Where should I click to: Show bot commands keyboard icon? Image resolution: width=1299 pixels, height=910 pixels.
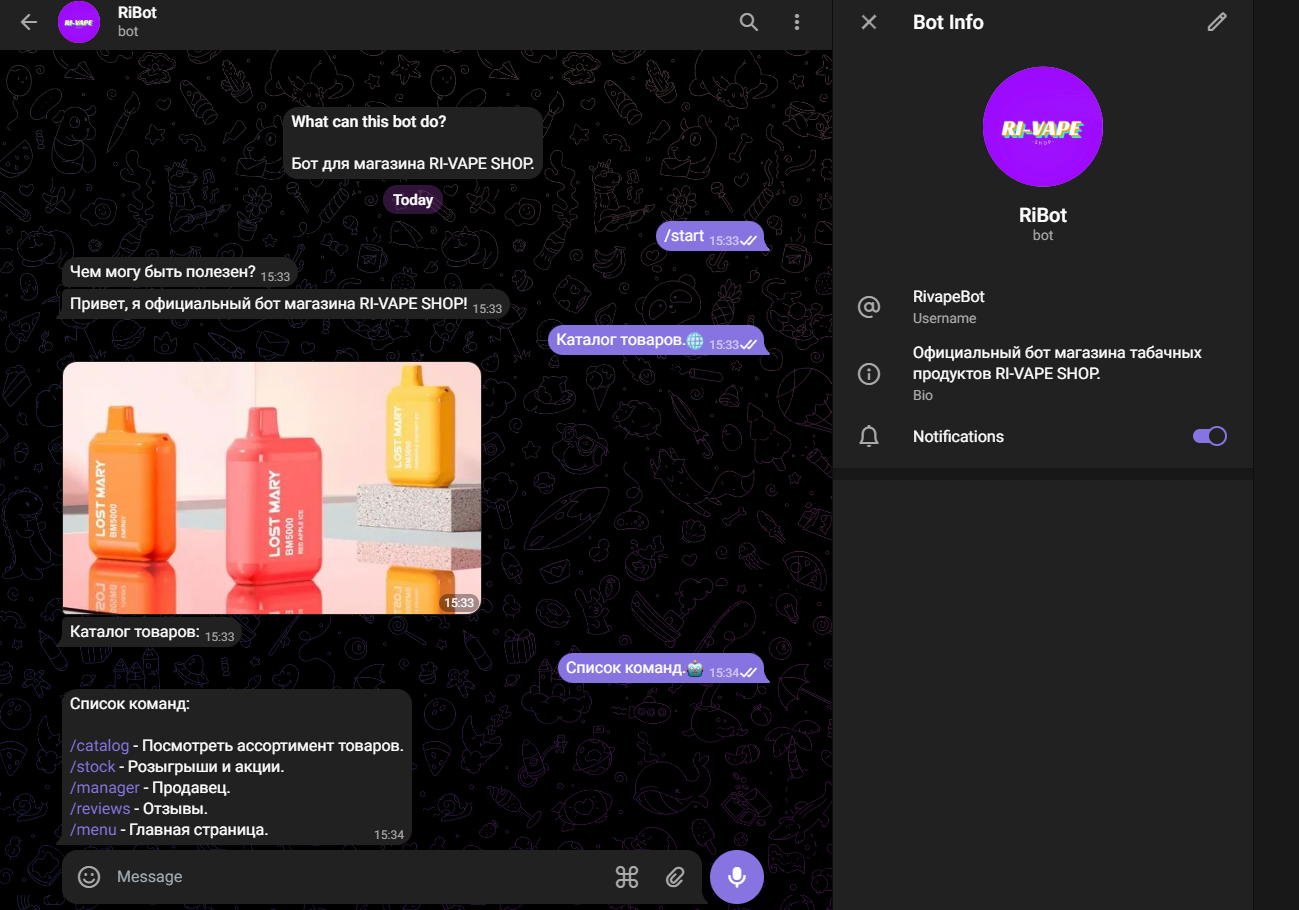click(627, 877)
